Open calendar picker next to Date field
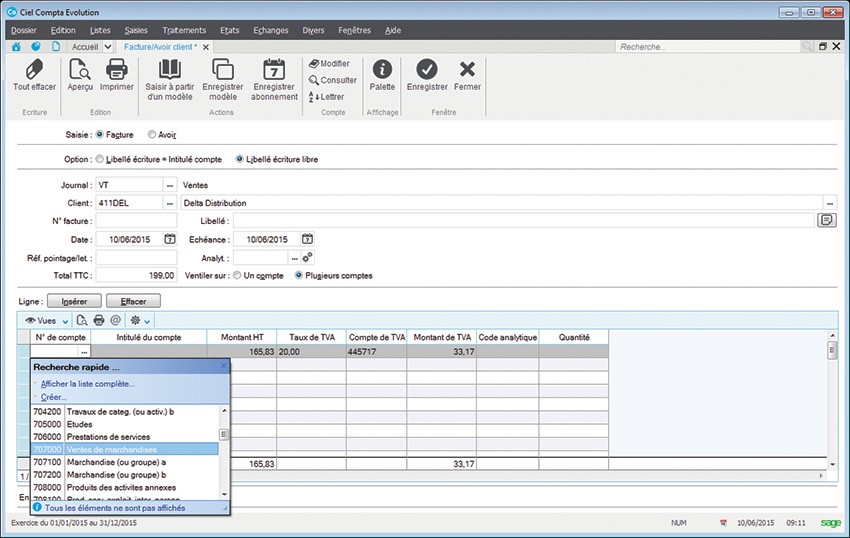This screenshot has height=538, width=850. click(x=170, y=239)
